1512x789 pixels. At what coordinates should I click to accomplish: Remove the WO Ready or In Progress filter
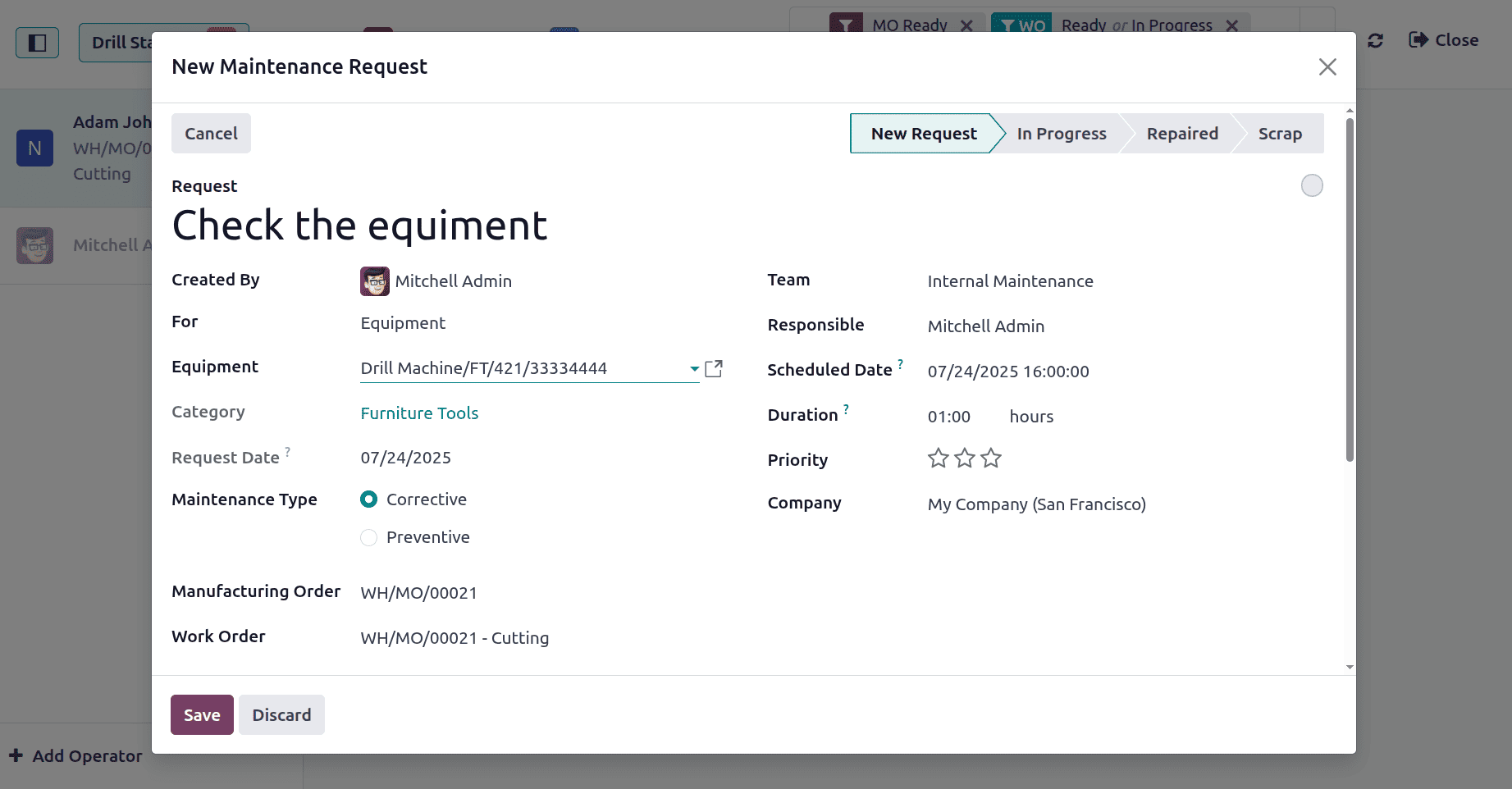1231,25
